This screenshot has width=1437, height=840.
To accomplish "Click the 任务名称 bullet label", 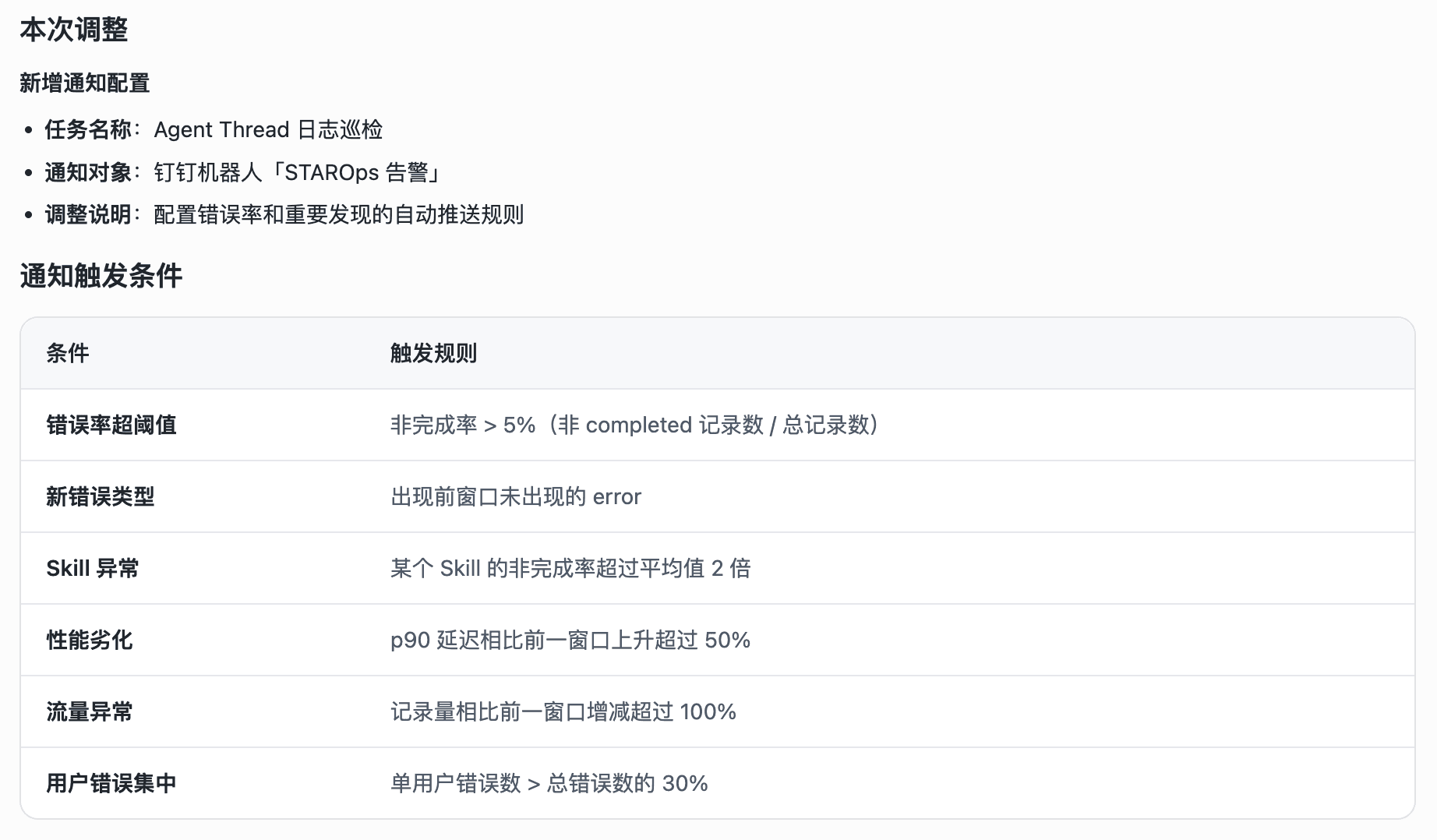I will [88, 129].
